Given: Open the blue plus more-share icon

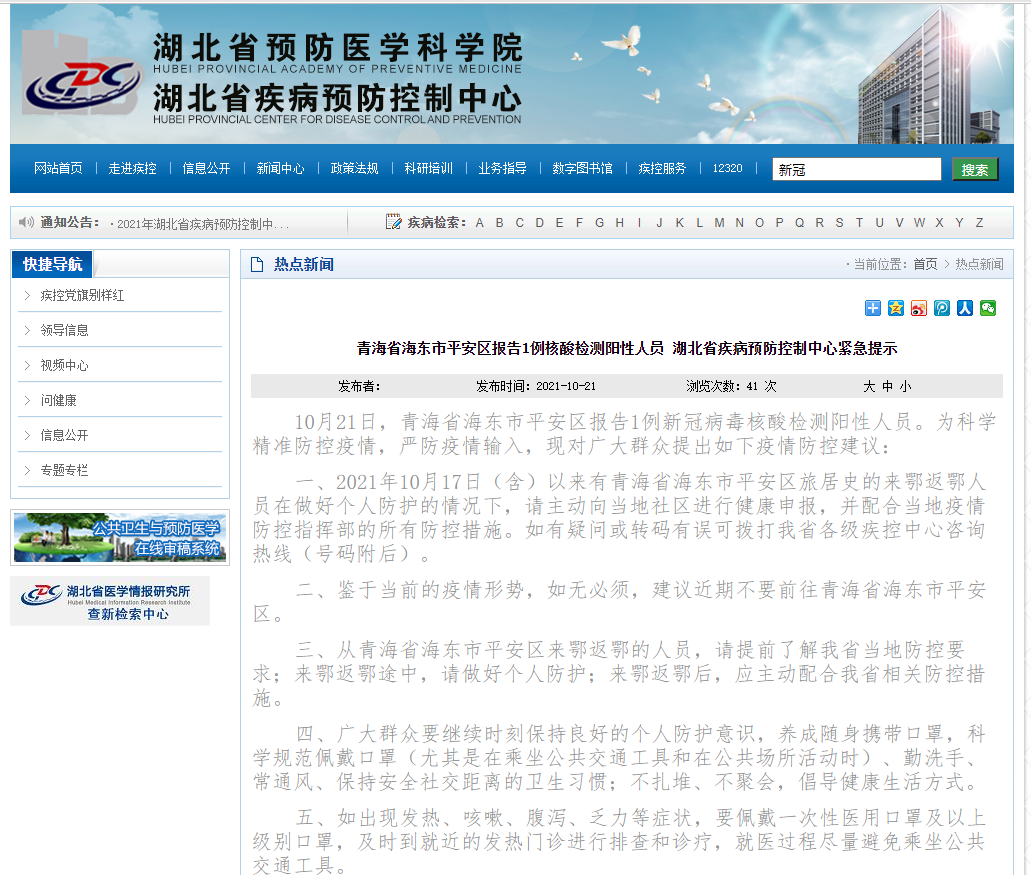Looking at the screenshot, I should 873,308.
